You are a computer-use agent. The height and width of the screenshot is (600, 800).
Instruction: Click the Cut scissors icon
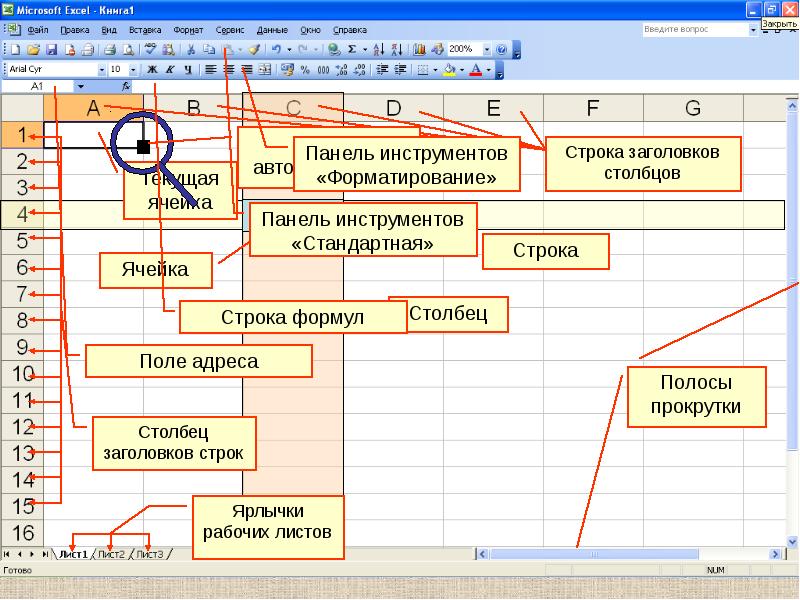coord(191,48)
